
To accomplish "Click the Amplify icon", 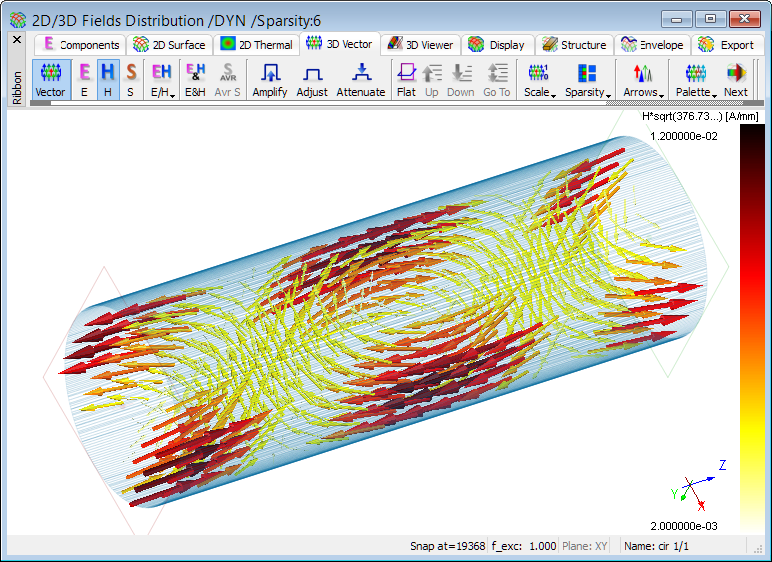I will (270, 79).
